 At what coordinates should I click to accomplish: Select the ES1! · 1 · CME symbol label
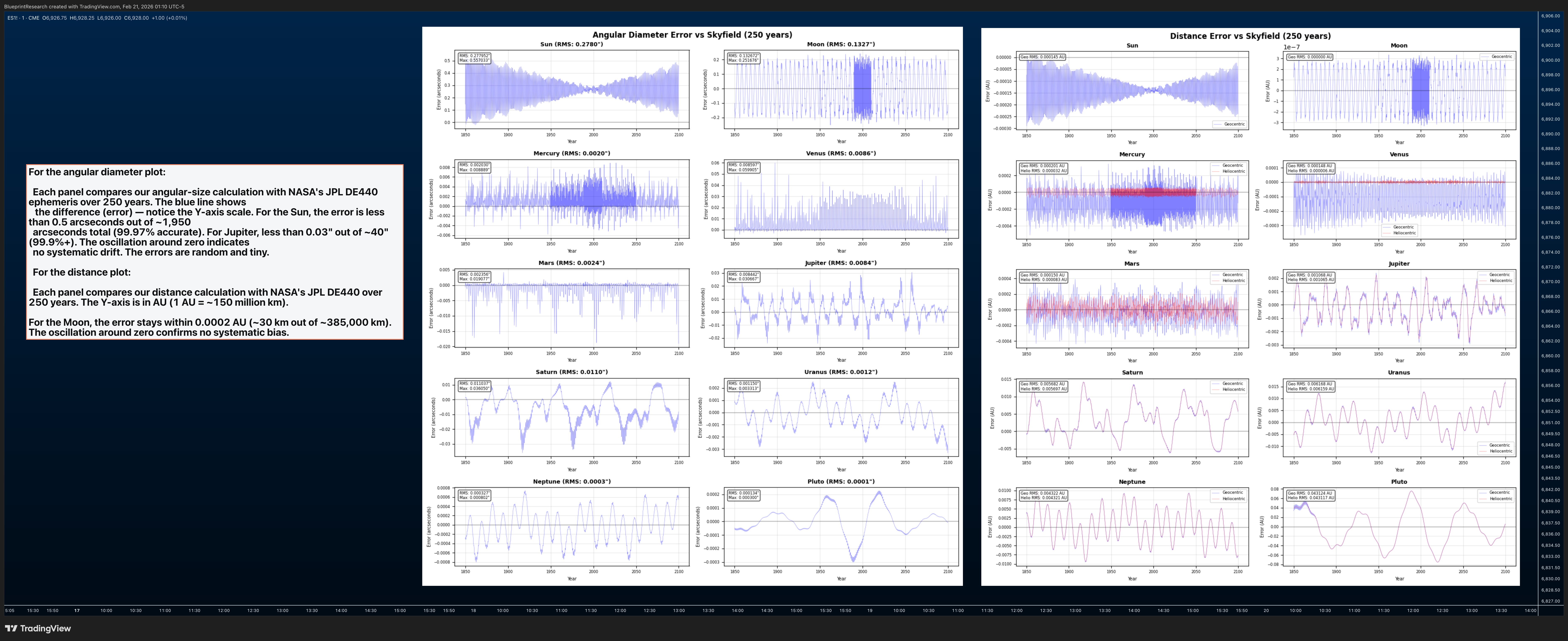point(23,18)
